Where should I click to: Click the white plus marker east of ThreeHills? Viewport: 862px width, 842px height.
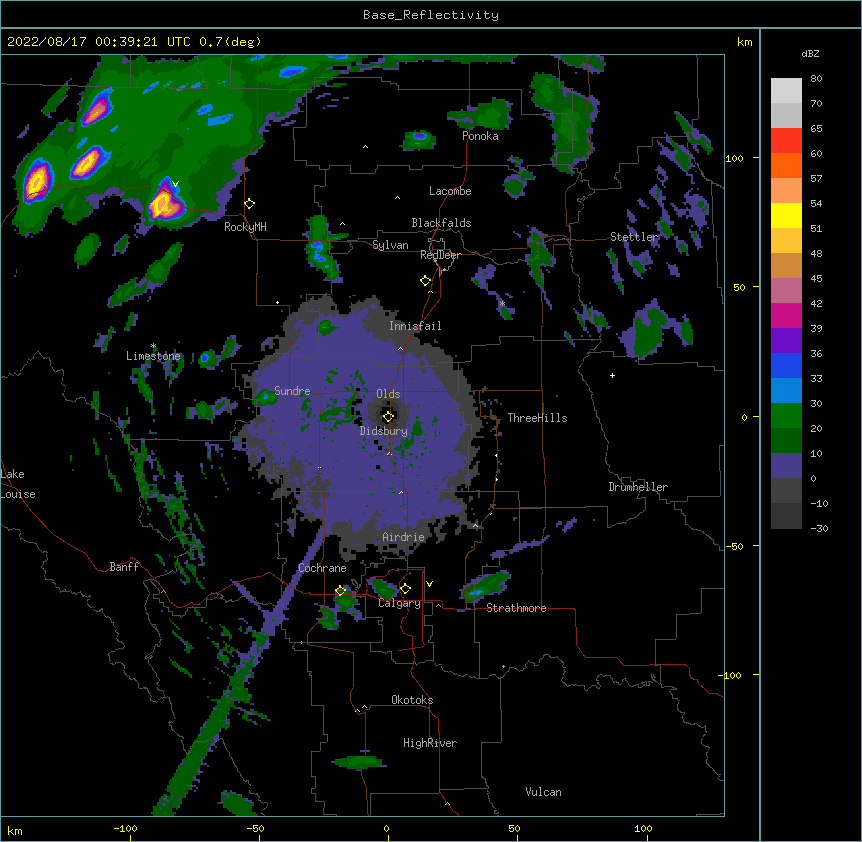[x=612, y=375]
